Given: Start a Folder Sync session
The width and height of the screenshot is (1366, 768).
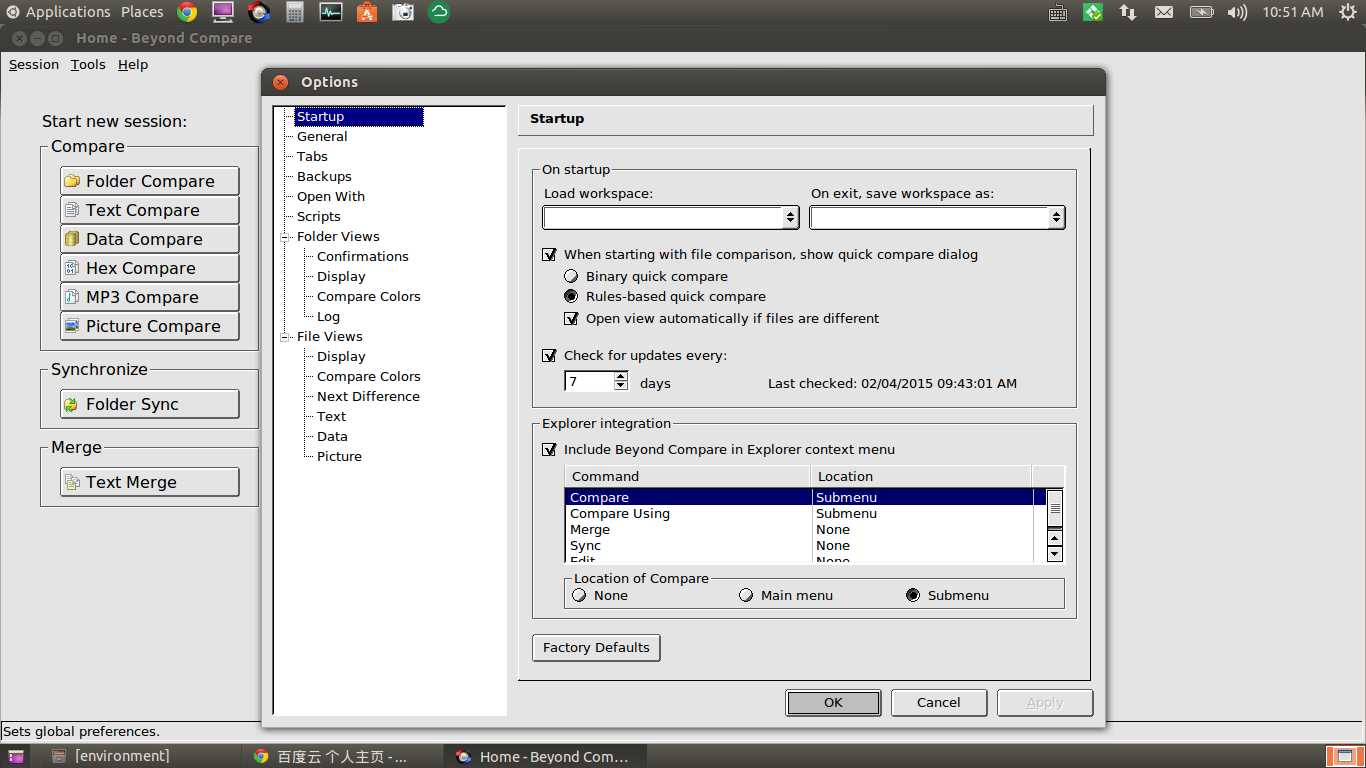Looking at the screenshot, I should pos(150,404).
